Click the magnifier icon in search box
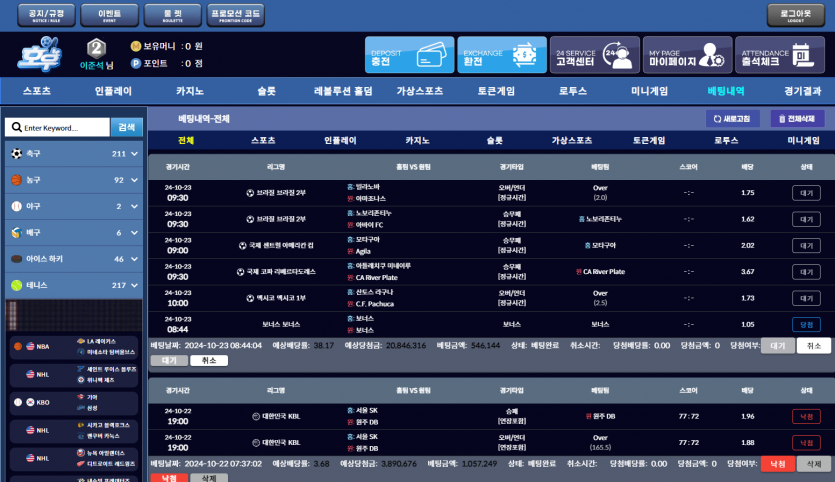The height and width of the screenshot is (482, 835). pyautogui.click(x=17, y=127)
